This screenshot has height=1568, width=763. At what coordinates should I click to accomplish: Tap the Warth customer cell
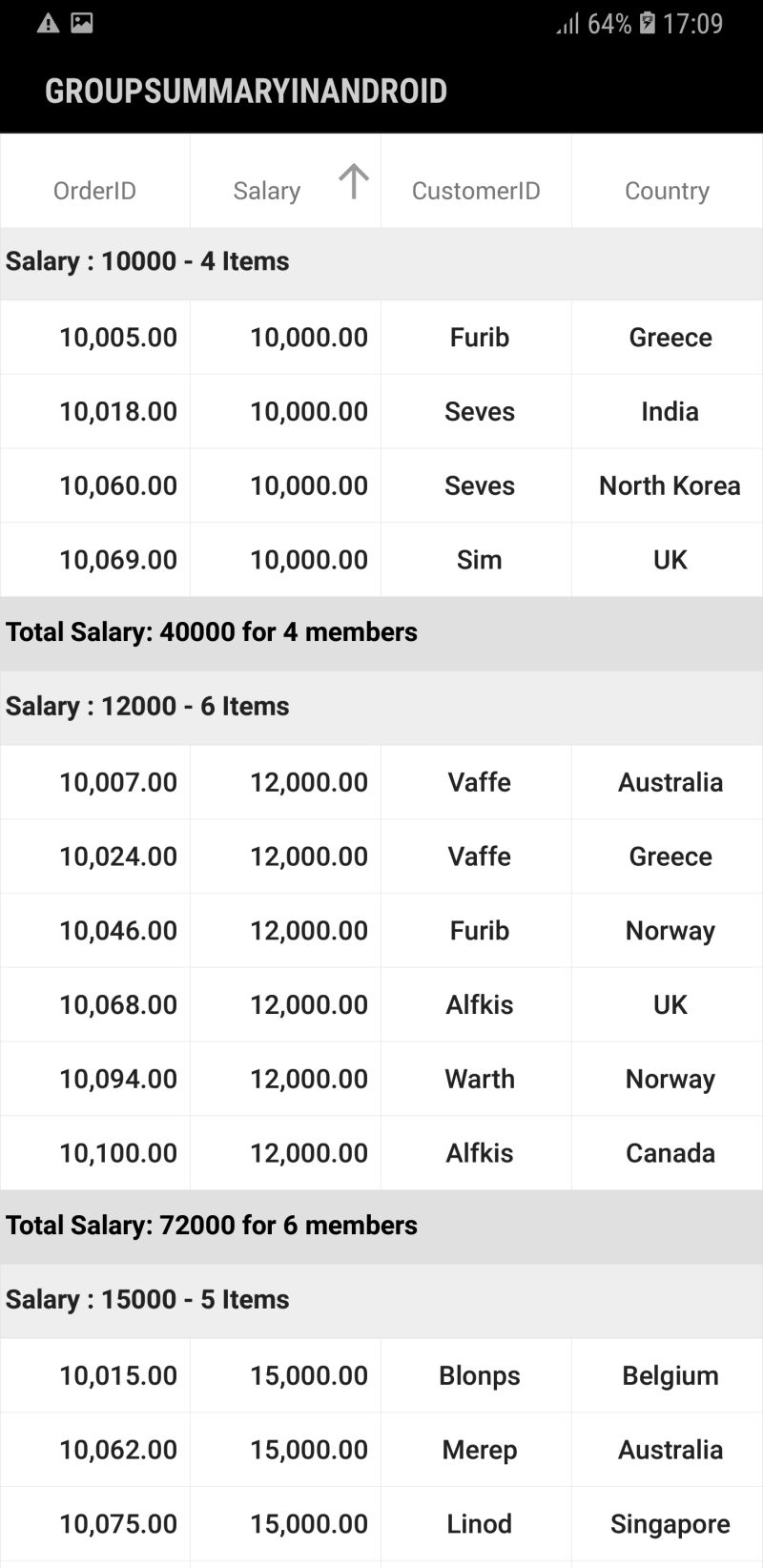click(479, 1079)
